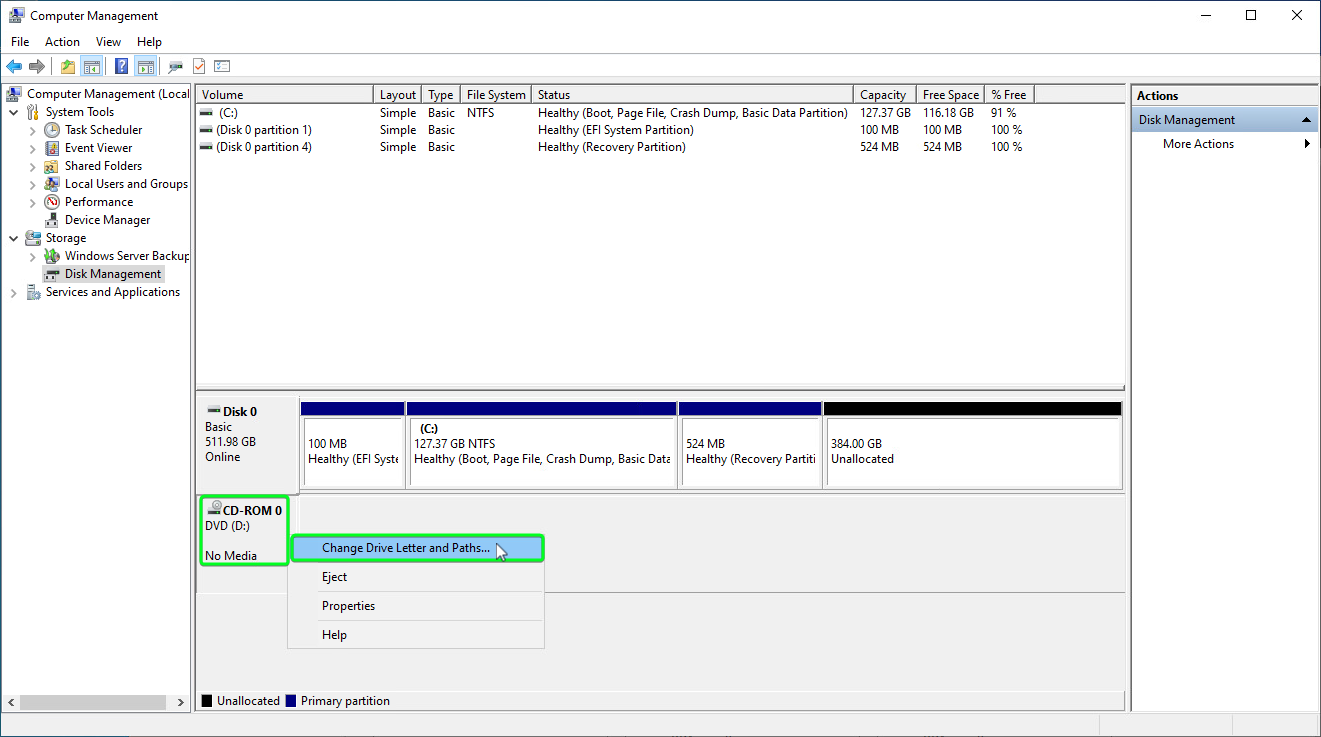
Task: Select the (C:) volume row in list
Action: (x=660, y=113)
